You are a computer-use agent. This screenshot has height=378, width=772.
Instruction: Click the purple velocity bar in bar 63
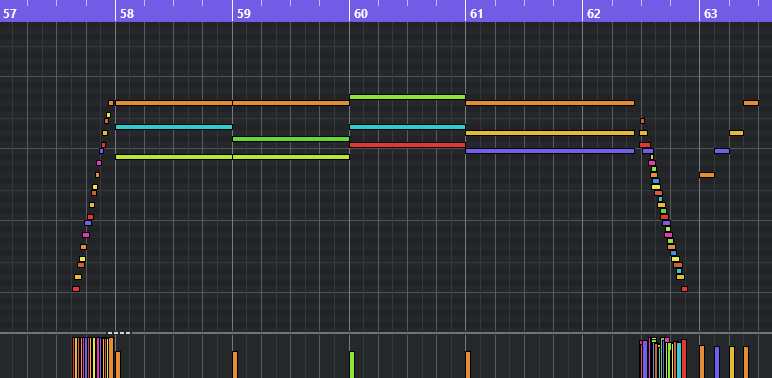(717, 362)
